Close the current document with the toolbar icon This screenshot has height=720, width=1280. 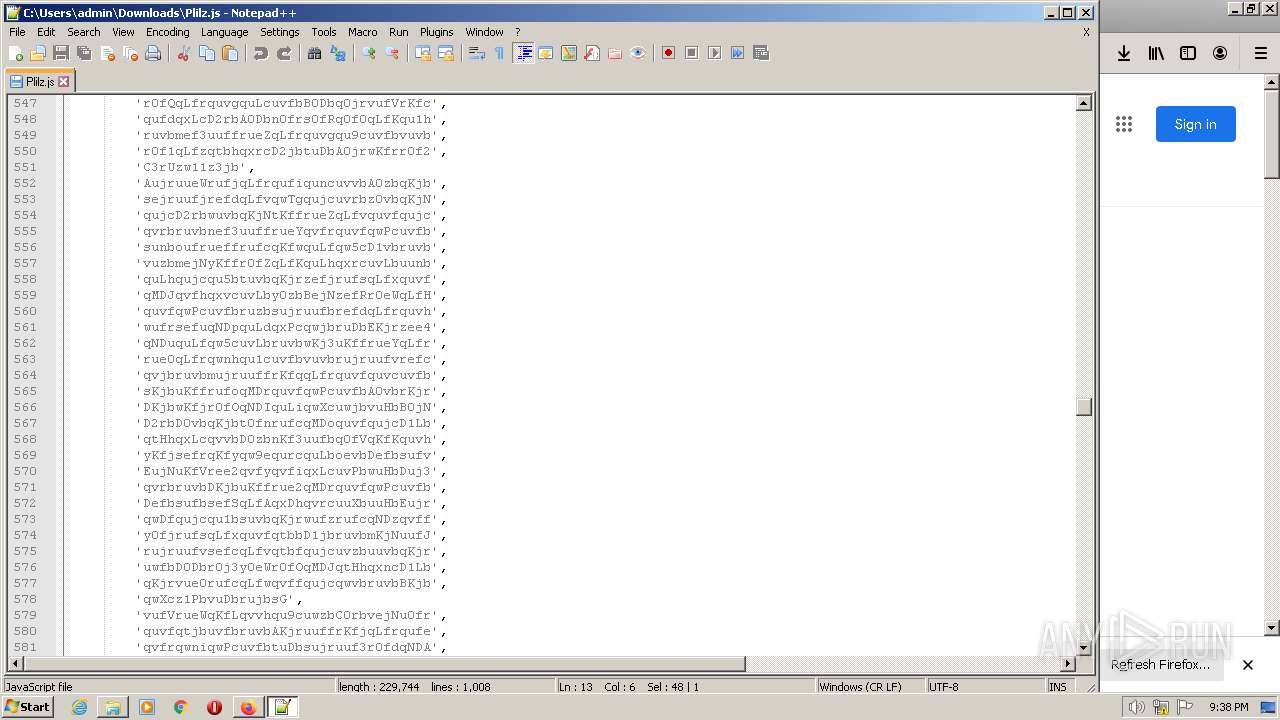[107, 53]
